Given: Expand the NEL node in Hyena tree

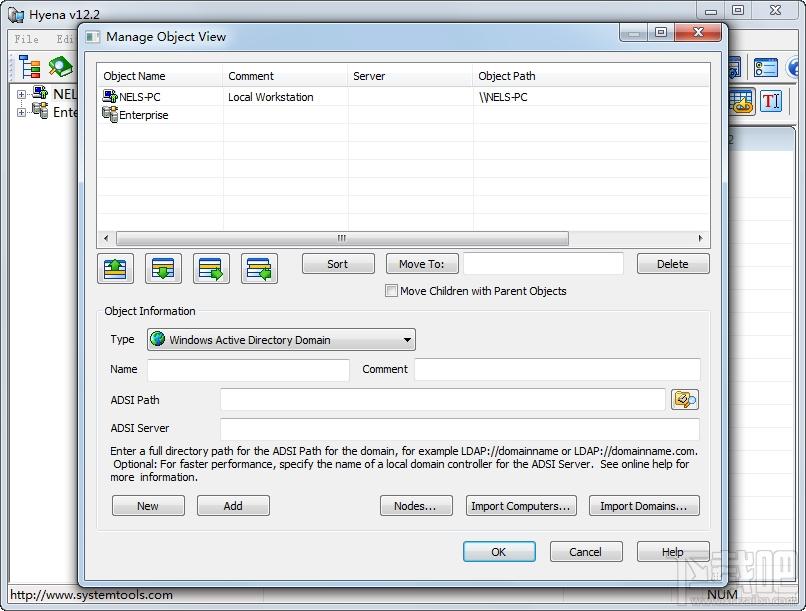Looking at the screenshot, I should (21, 94).
